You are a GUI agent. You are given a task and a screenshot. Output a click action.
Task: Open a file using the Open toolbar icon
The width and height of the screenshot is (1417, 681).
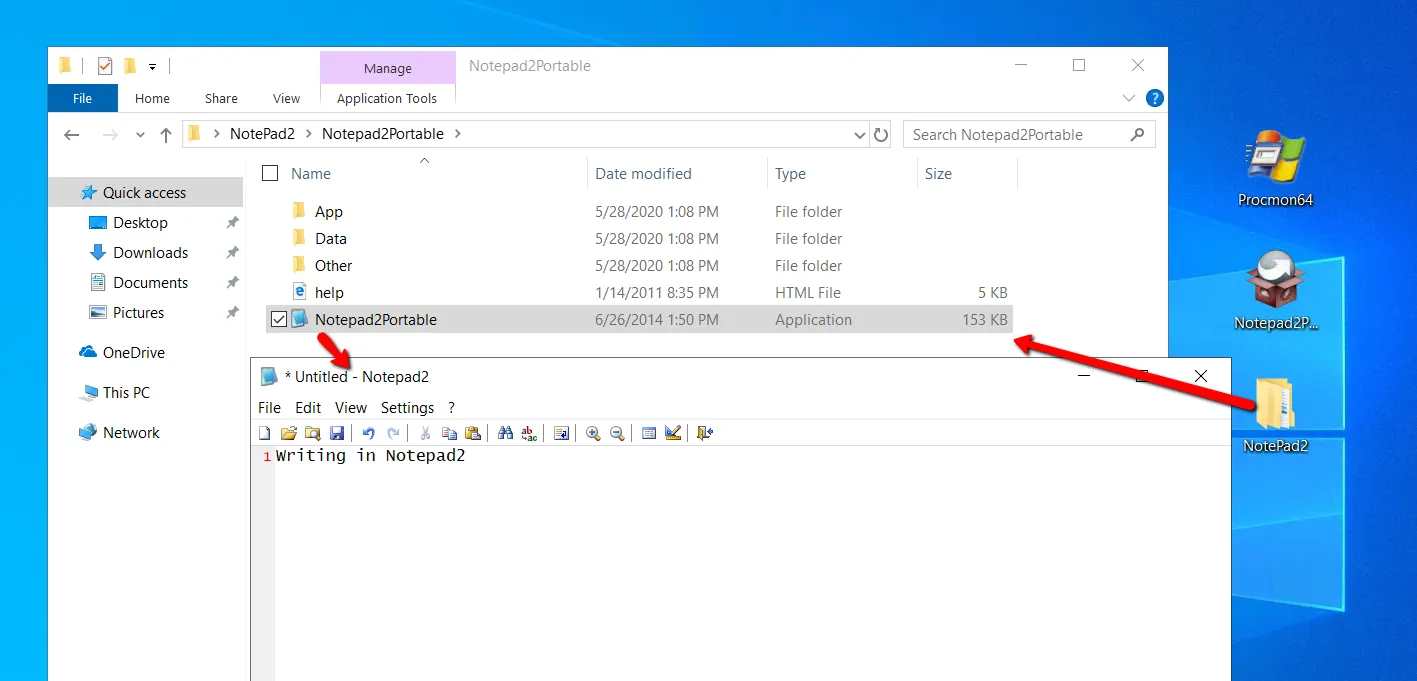click(289, 432)
